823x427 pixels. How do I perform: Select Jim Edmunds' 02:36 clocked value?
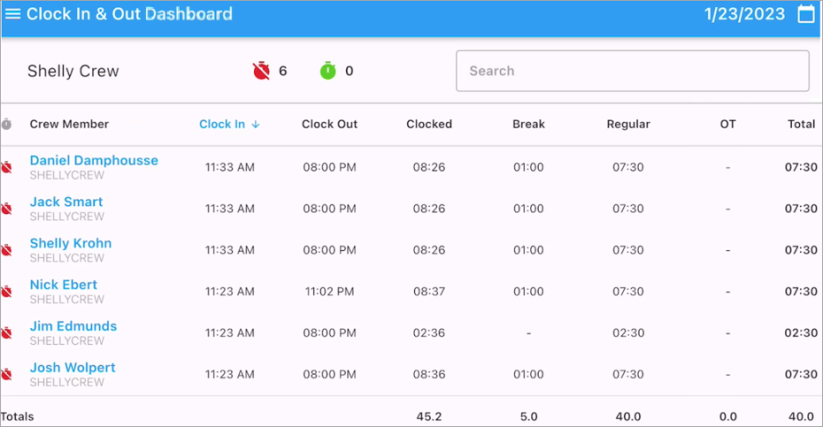[x=429, y=333]
